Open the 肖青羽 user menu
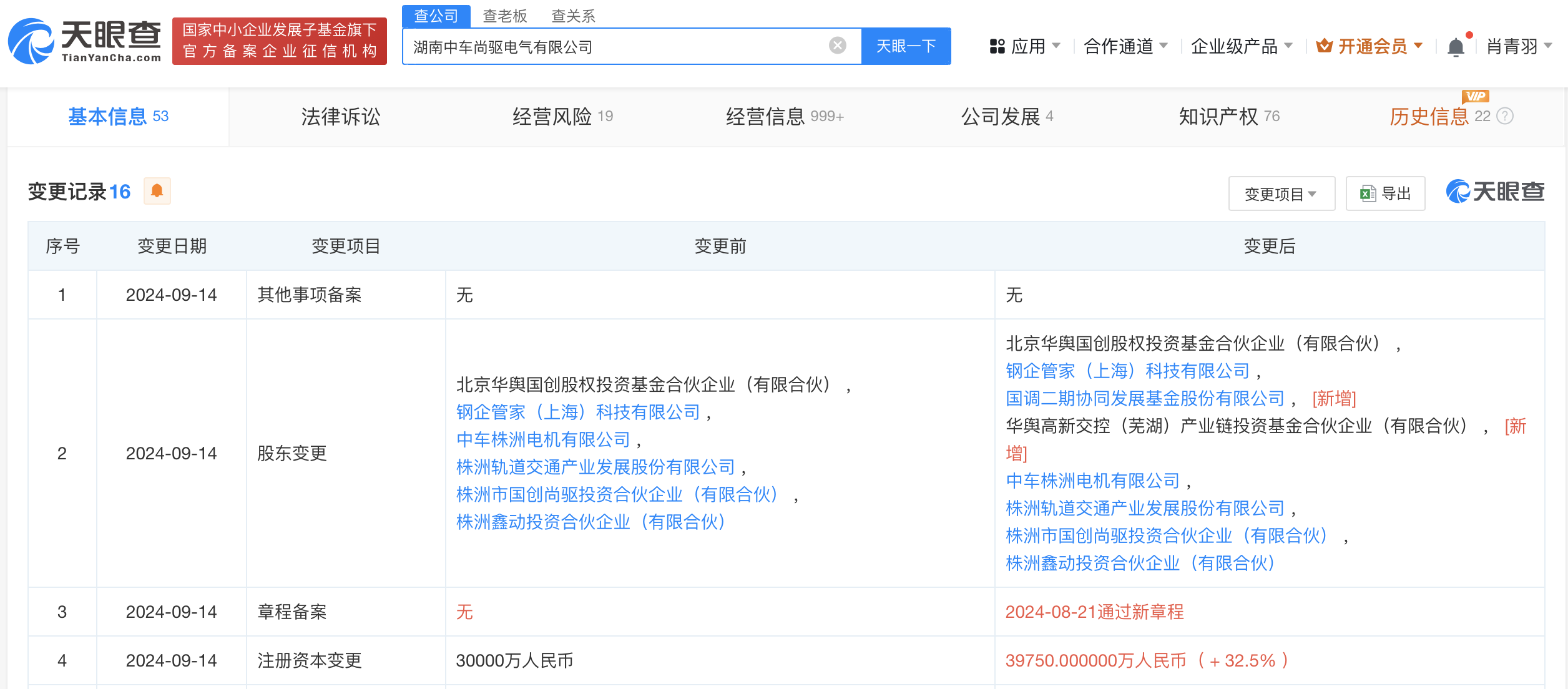Viewport: 1568px width, 689px height. [x=1519, y=46]
